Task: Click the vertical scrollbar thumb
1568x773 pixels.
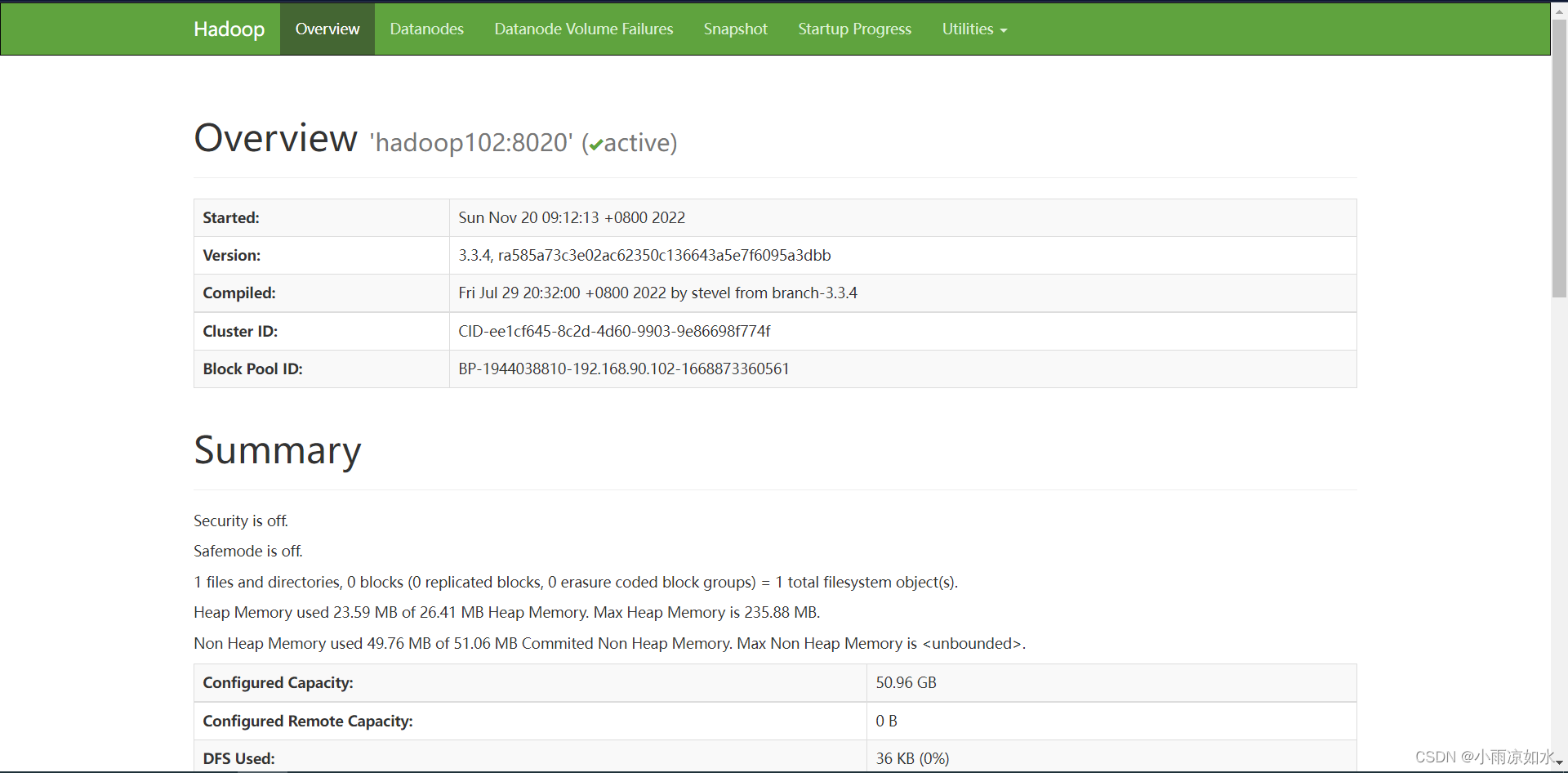Action: click(1559, 159)
